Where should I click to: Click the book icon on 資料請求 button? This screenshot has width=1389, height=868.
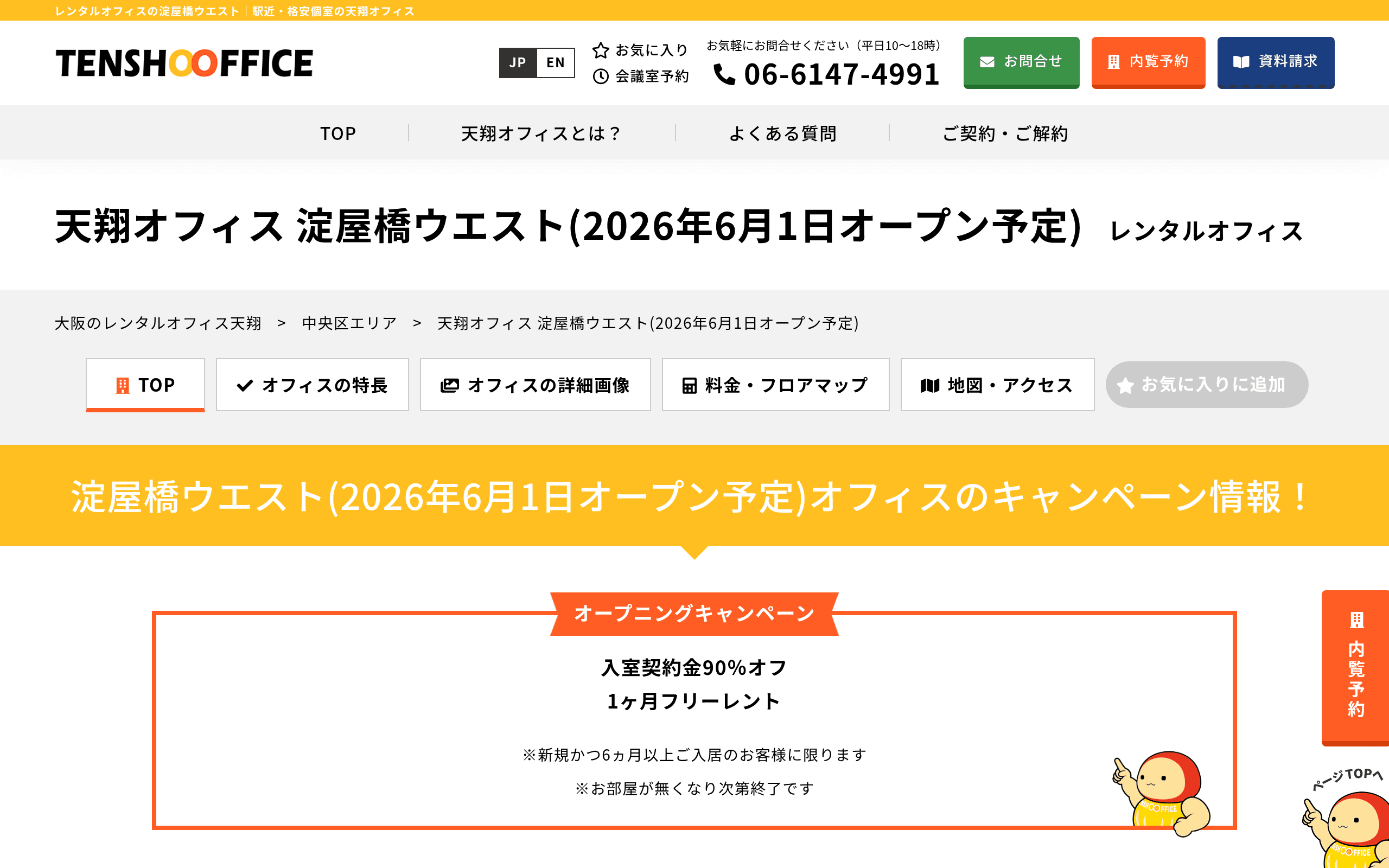1241,62
